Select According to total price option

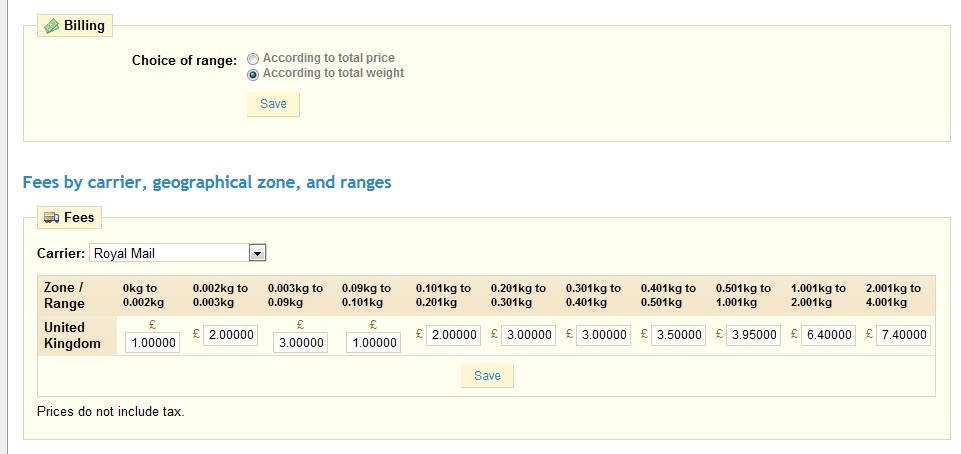tap(253, 59)
